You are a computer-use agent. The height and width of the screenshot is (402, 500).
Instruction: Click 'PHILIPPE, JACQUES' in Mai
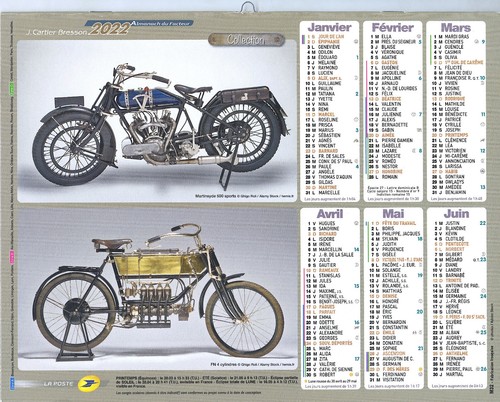pos(401,233)
